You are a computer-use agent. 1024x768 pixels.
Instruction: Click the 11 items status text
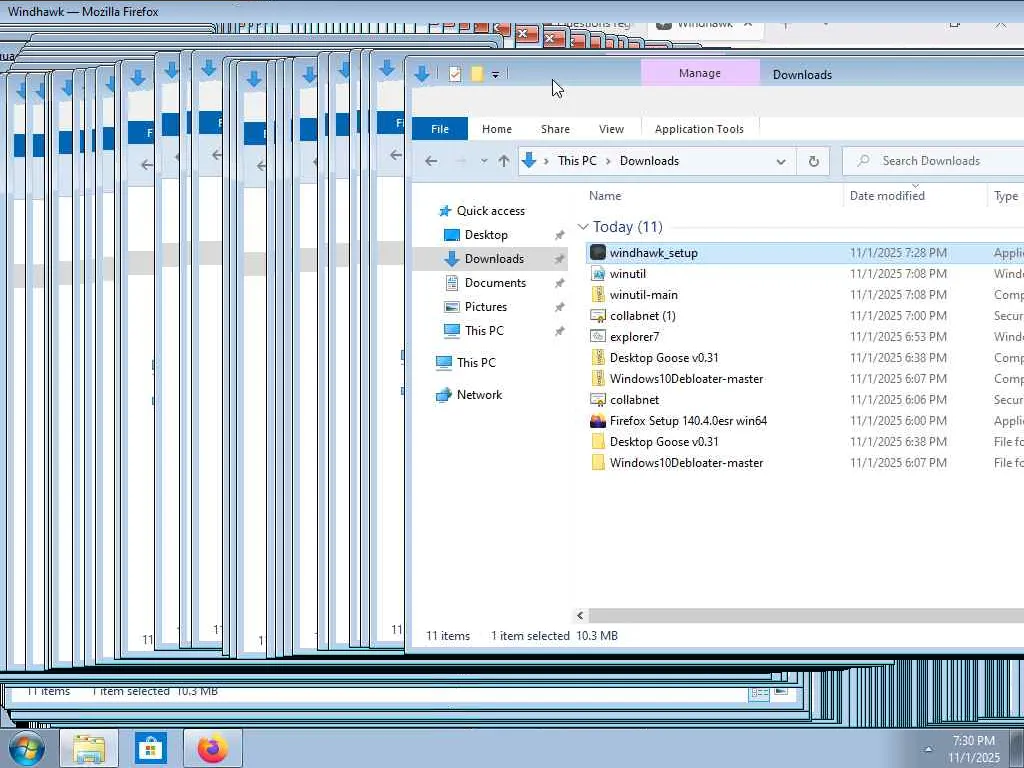point(448,635)
